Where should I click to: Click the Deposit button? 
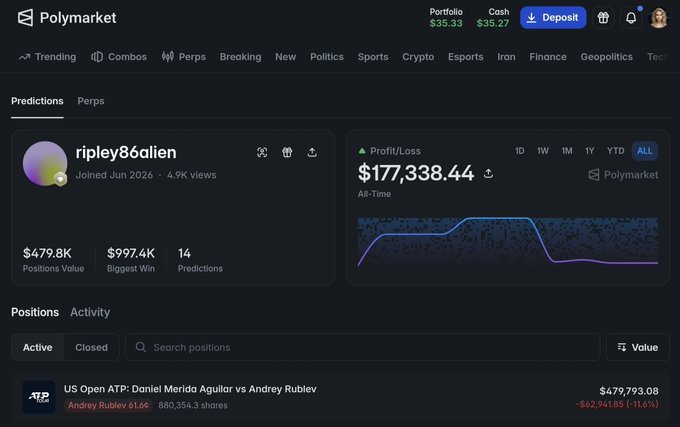553,18
